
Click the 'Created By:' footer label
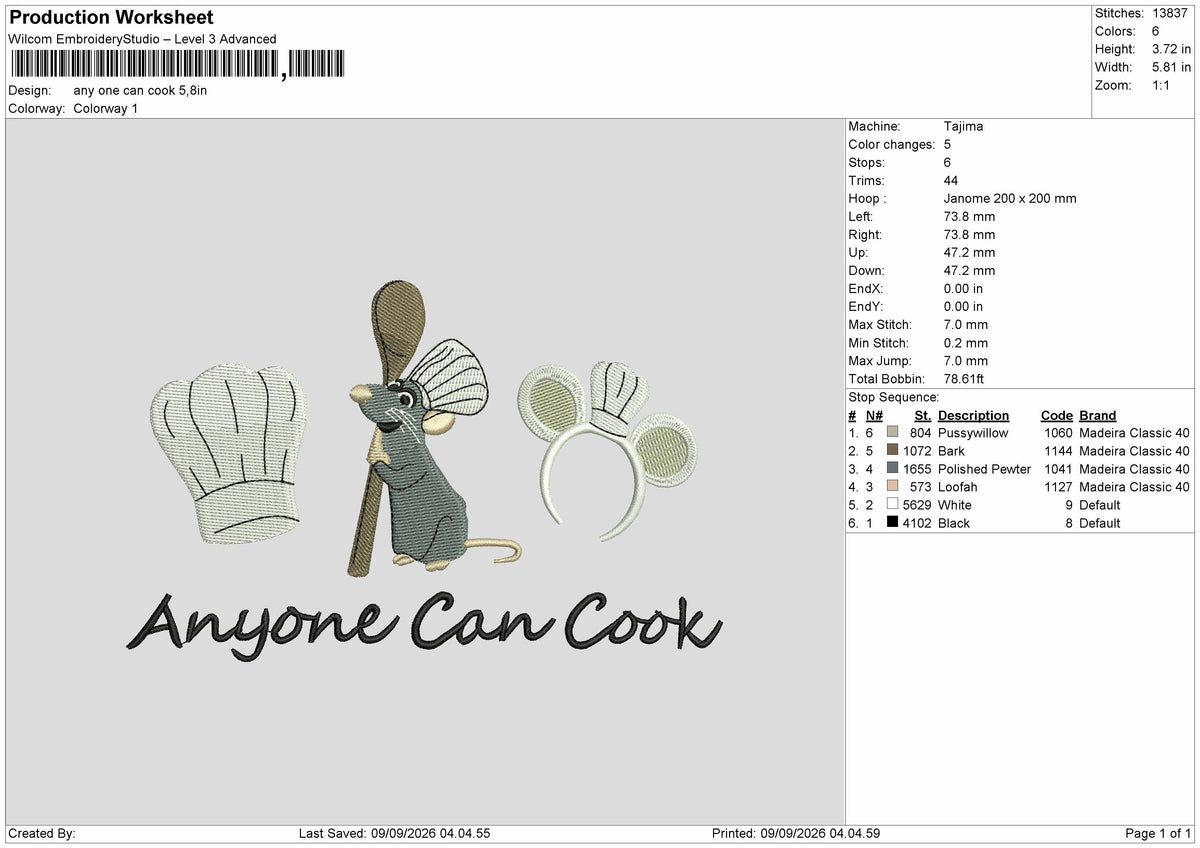41,833
